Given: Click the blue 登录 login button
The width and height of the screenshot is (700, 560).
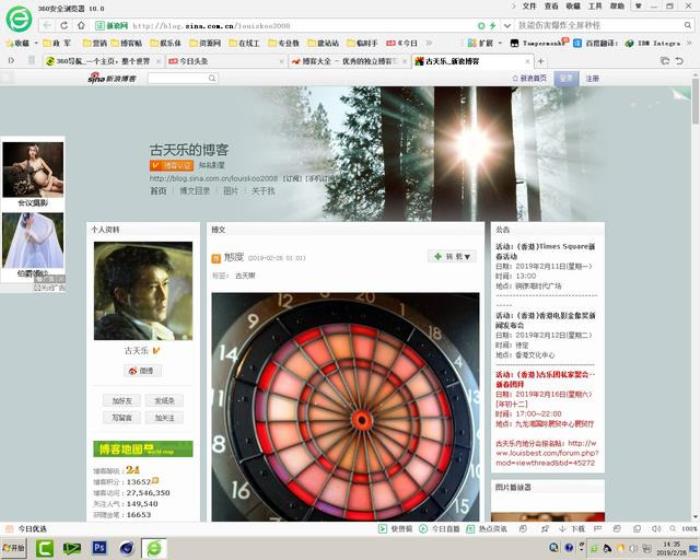Looking at the screenshot, I should (x=566, y=77).
